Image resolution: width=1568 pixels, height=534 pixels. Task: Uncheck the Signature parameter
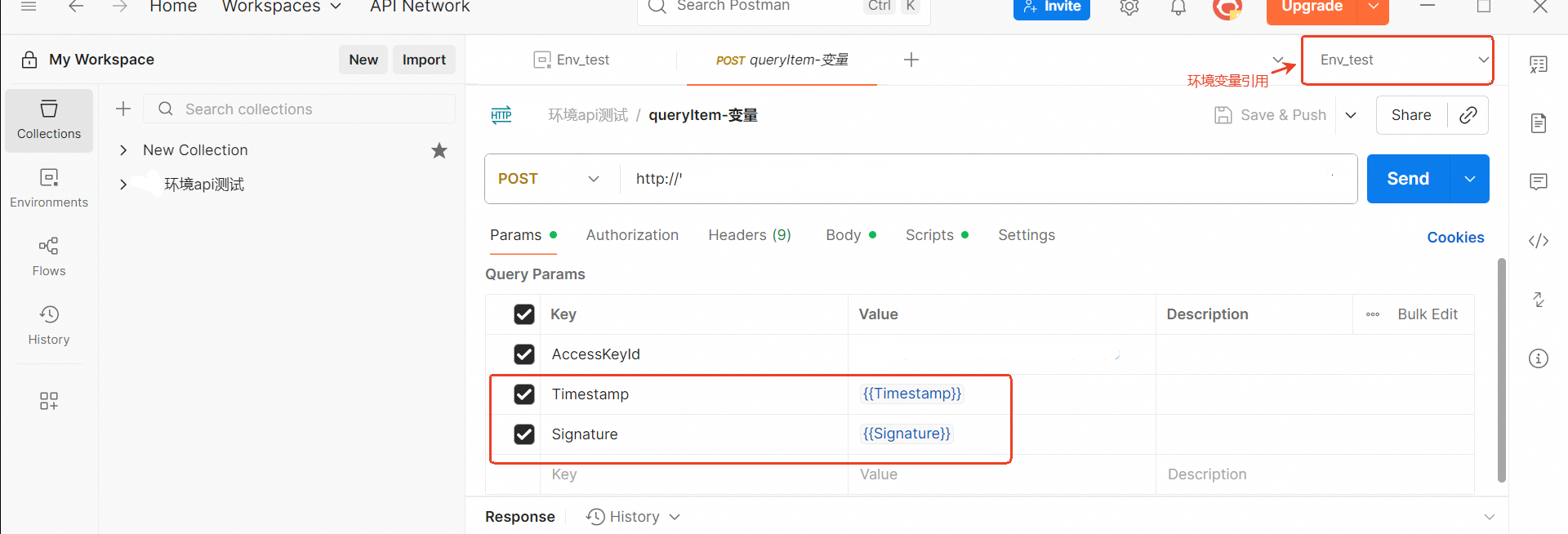pyautogui.click(x=524, y=434)
